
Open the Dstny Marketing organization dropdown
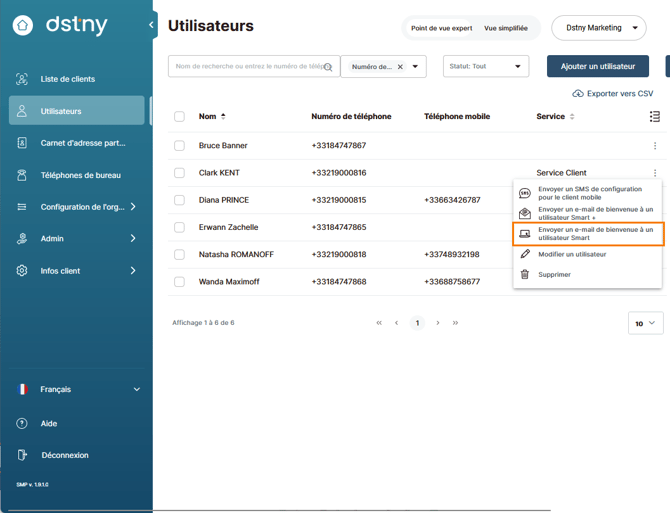pyautogui.click(x=599, y=28)
